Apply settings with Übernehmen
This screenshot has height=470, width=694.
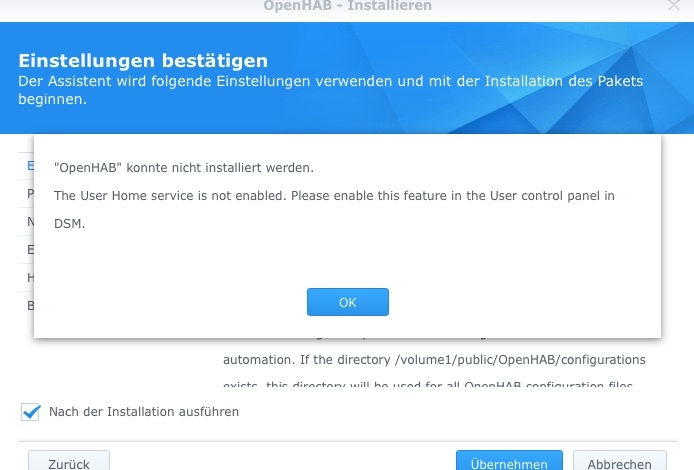(509, 461)
